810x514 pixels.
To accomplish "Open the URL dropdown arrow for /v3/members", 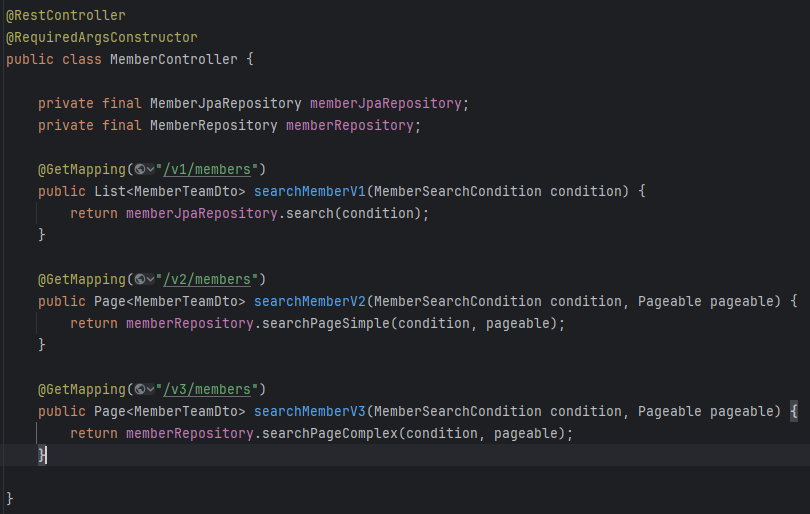I will [150, 390].
